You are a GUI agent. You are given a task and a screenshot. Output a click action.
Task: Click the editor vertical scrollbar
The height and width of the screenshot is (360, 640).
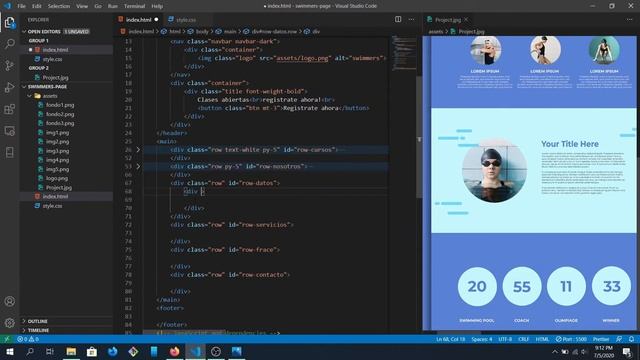click(419, 137)
